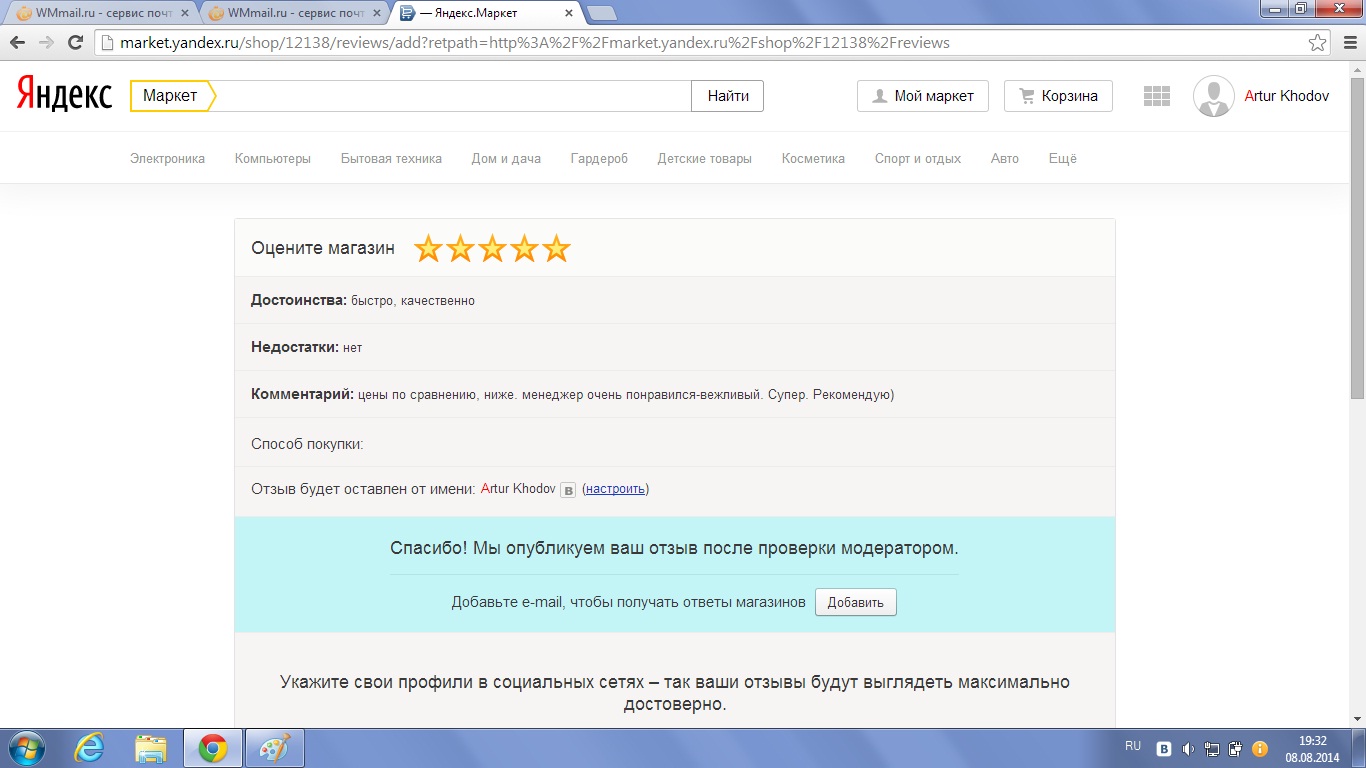Open the Косметика category
Image resolution: width=1366 pixels, height=768 pixels.
[813, 158]
